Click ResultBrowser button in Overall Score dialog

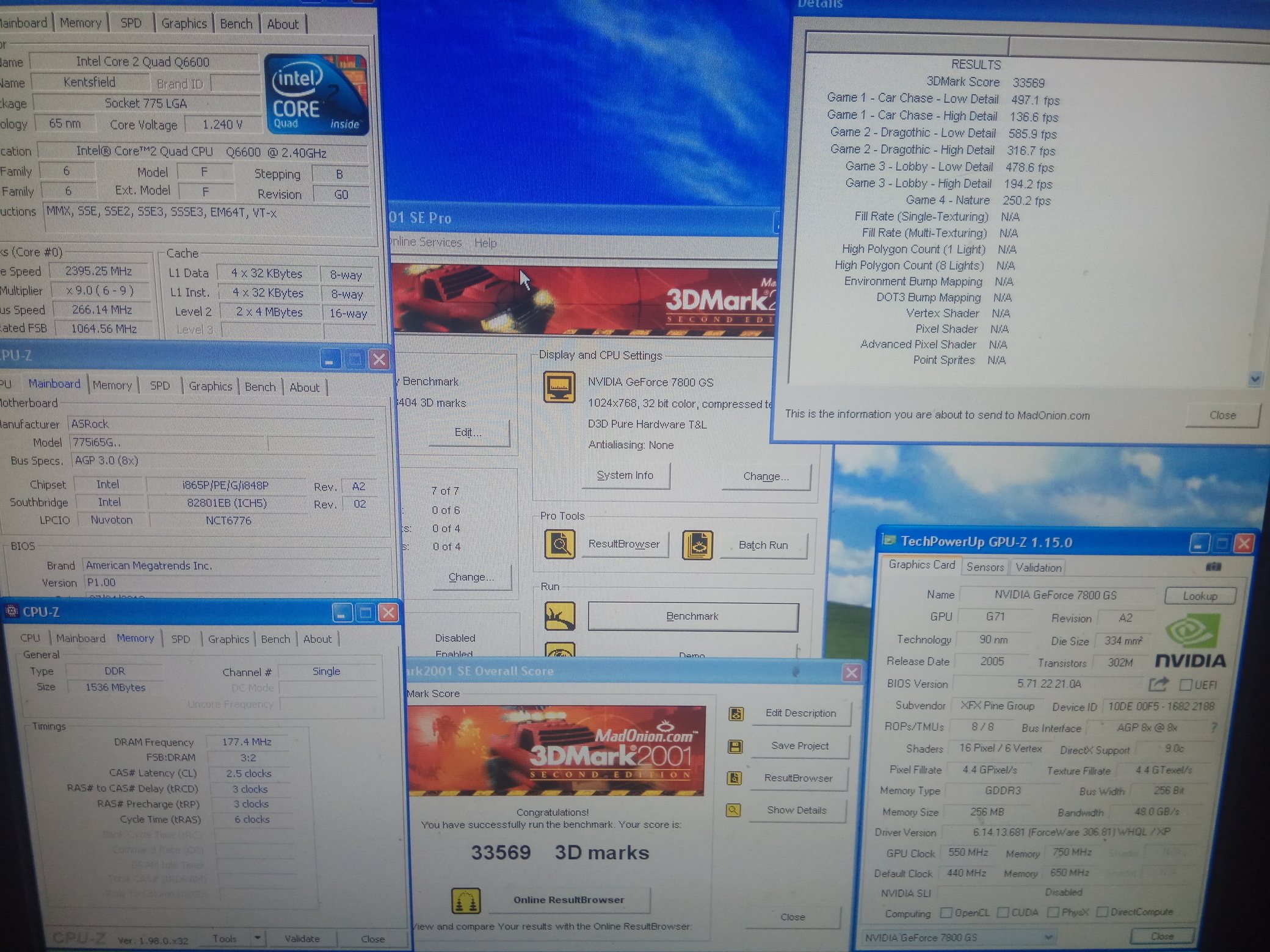pos(798,778)
